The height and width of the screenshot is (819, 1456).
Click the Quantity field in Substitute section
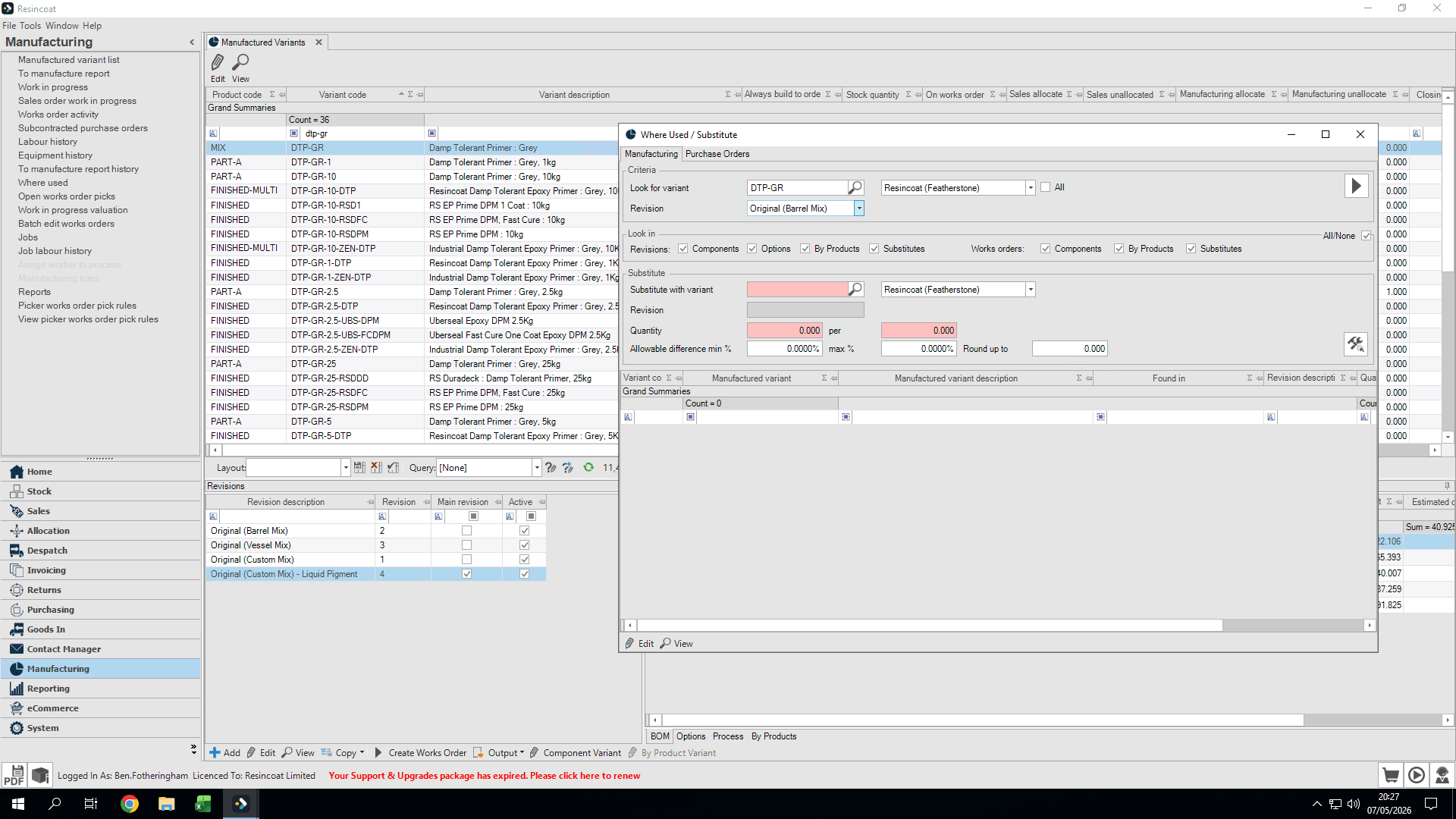point(784,331)
